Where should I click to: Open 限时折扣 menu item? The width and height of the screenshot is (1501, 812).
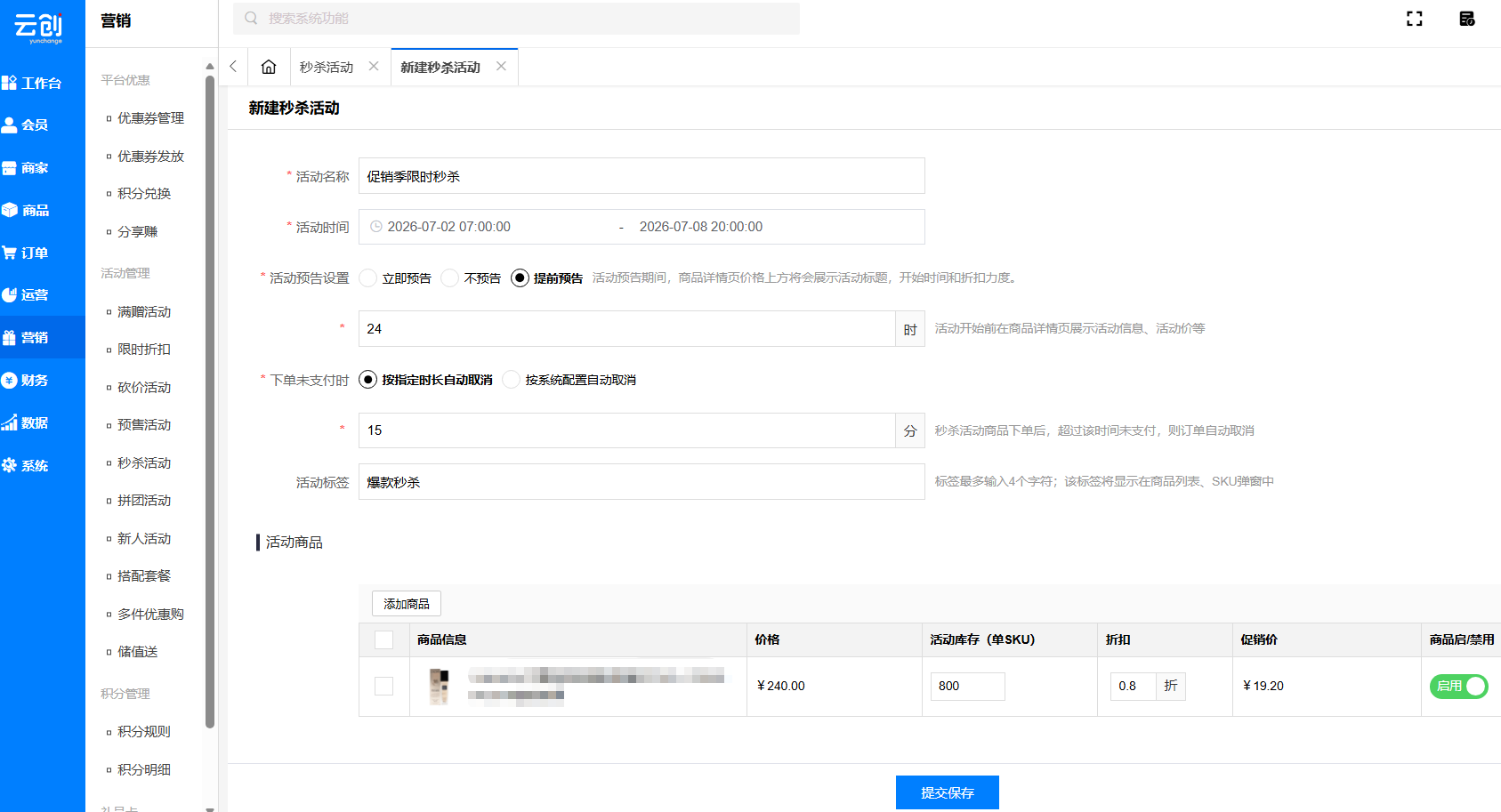click(x=144, y=350)
